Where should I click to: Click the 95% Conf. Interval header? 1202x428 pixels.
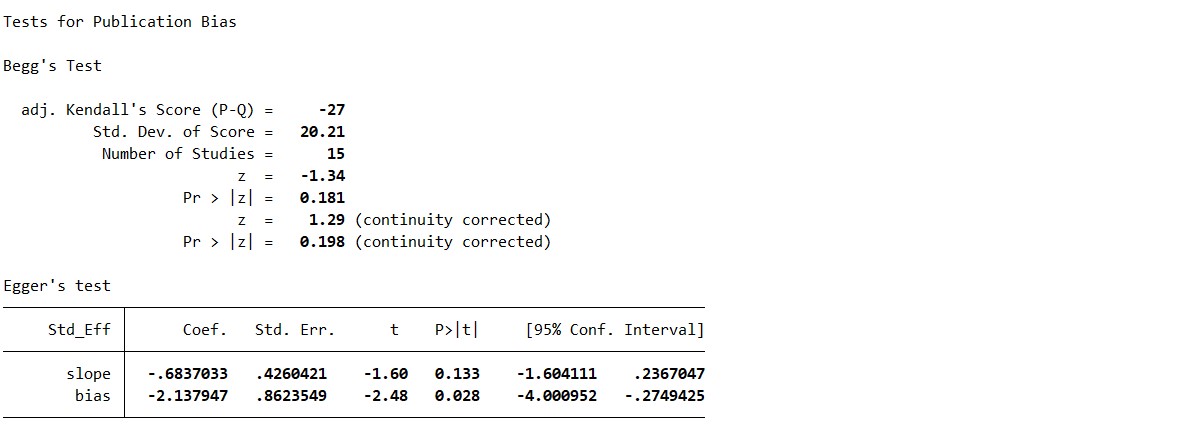point(615,330)
